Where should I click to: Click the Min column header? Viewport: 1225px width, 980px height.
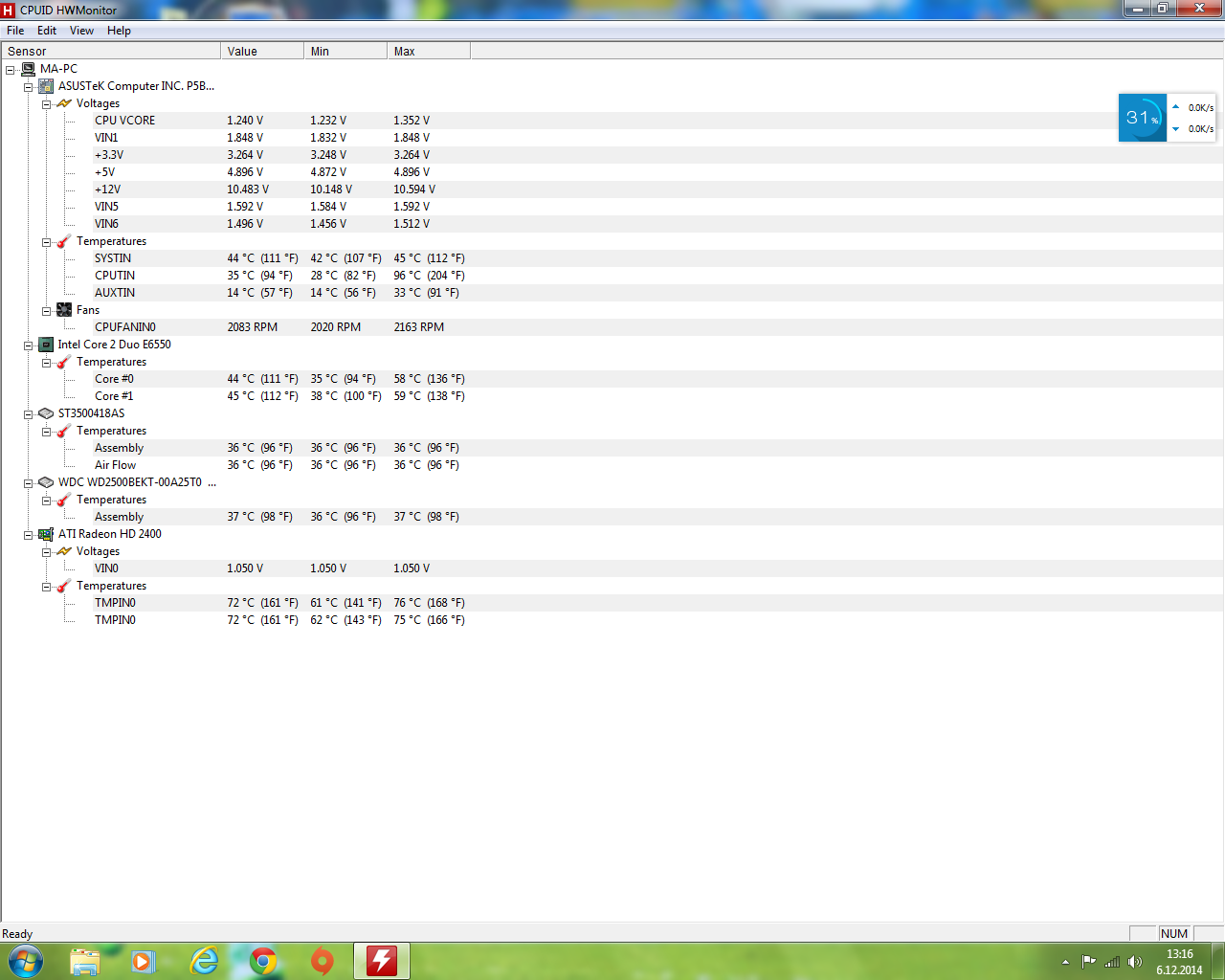point(345,51)
